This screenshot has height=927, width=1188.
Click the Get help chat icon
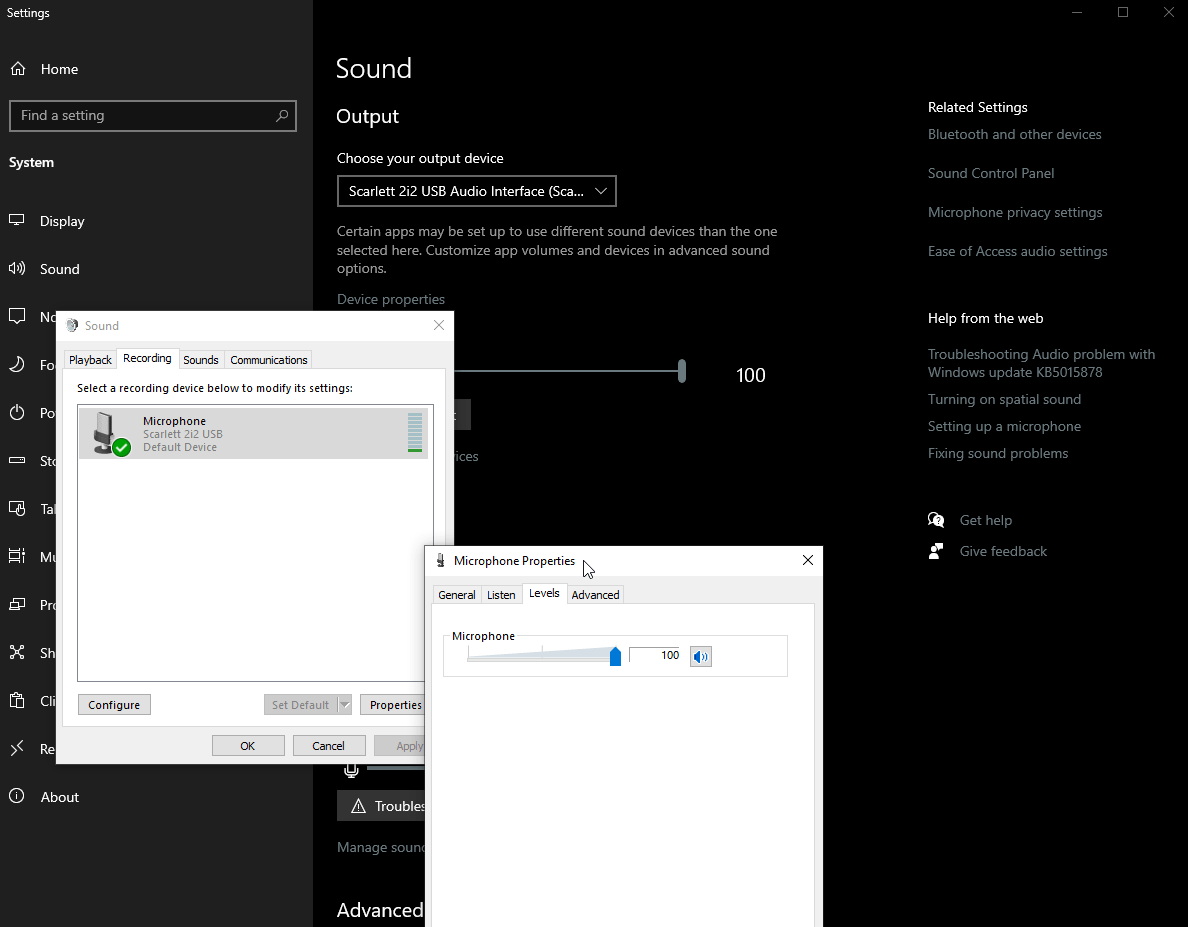click(x=936, y=520)
